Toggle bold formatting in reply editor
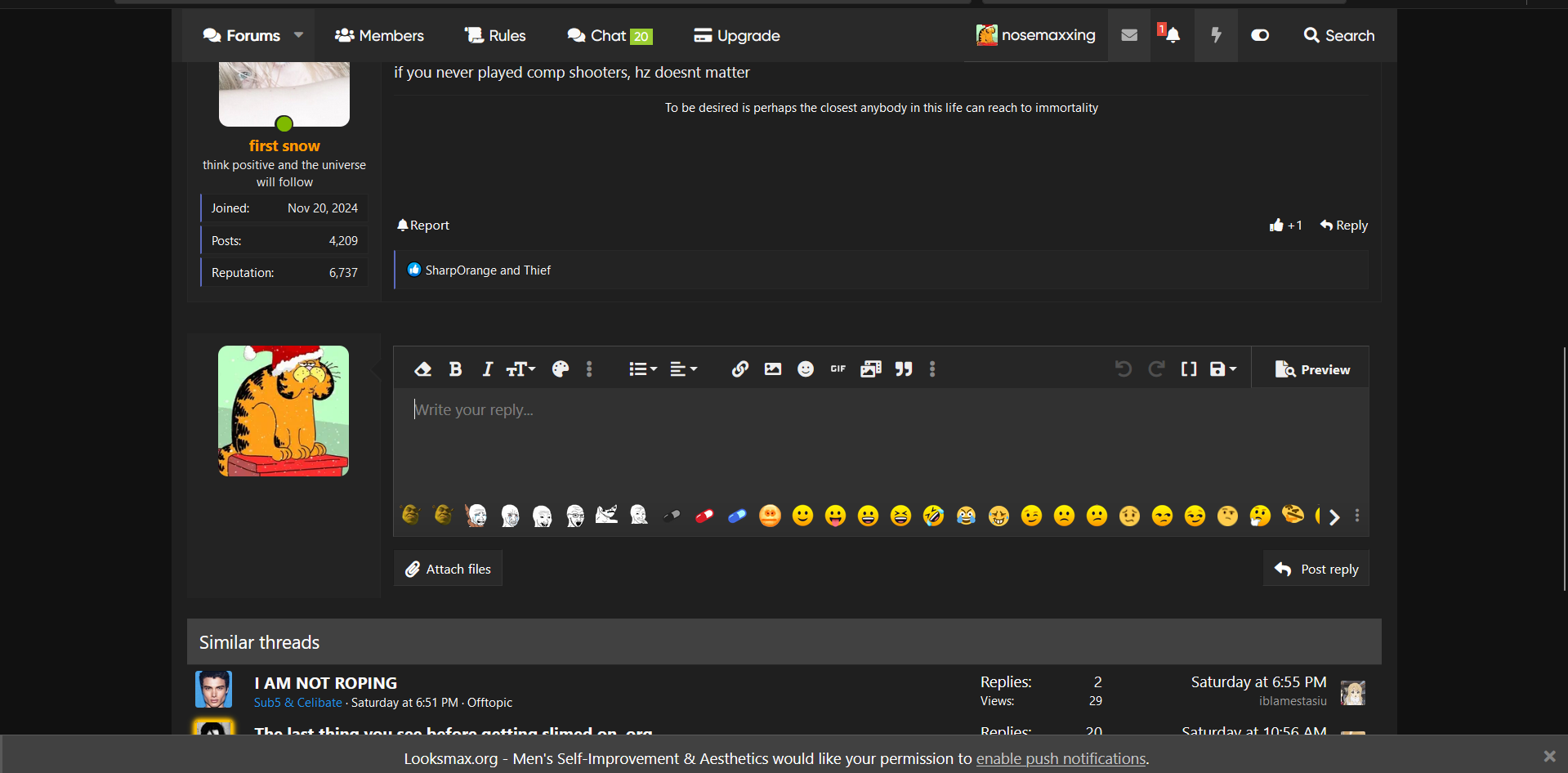1568x773 pixels. [x=455, y=369]
